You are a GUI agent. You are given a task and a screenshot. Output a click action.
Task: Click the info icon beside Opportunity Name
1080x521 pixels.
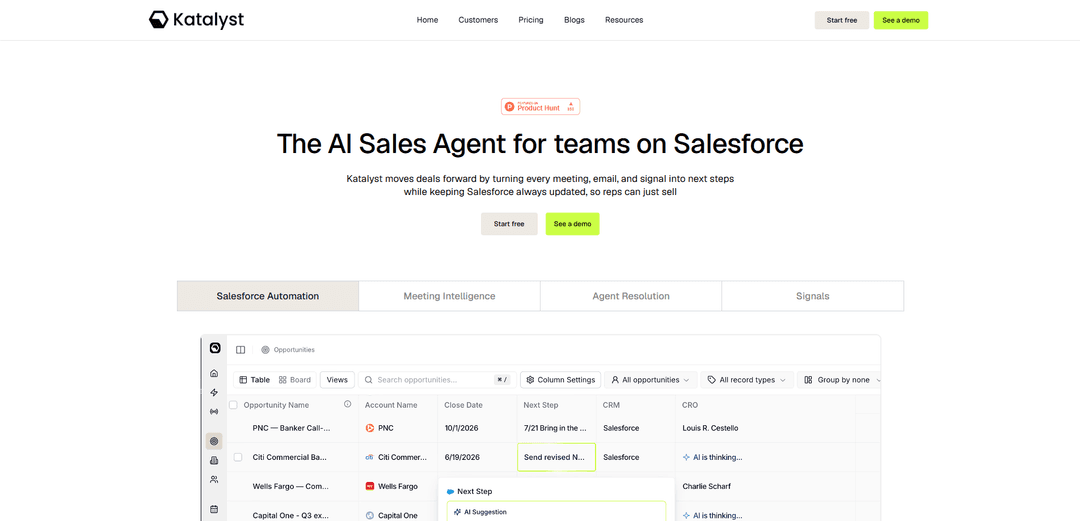point(348,405)
